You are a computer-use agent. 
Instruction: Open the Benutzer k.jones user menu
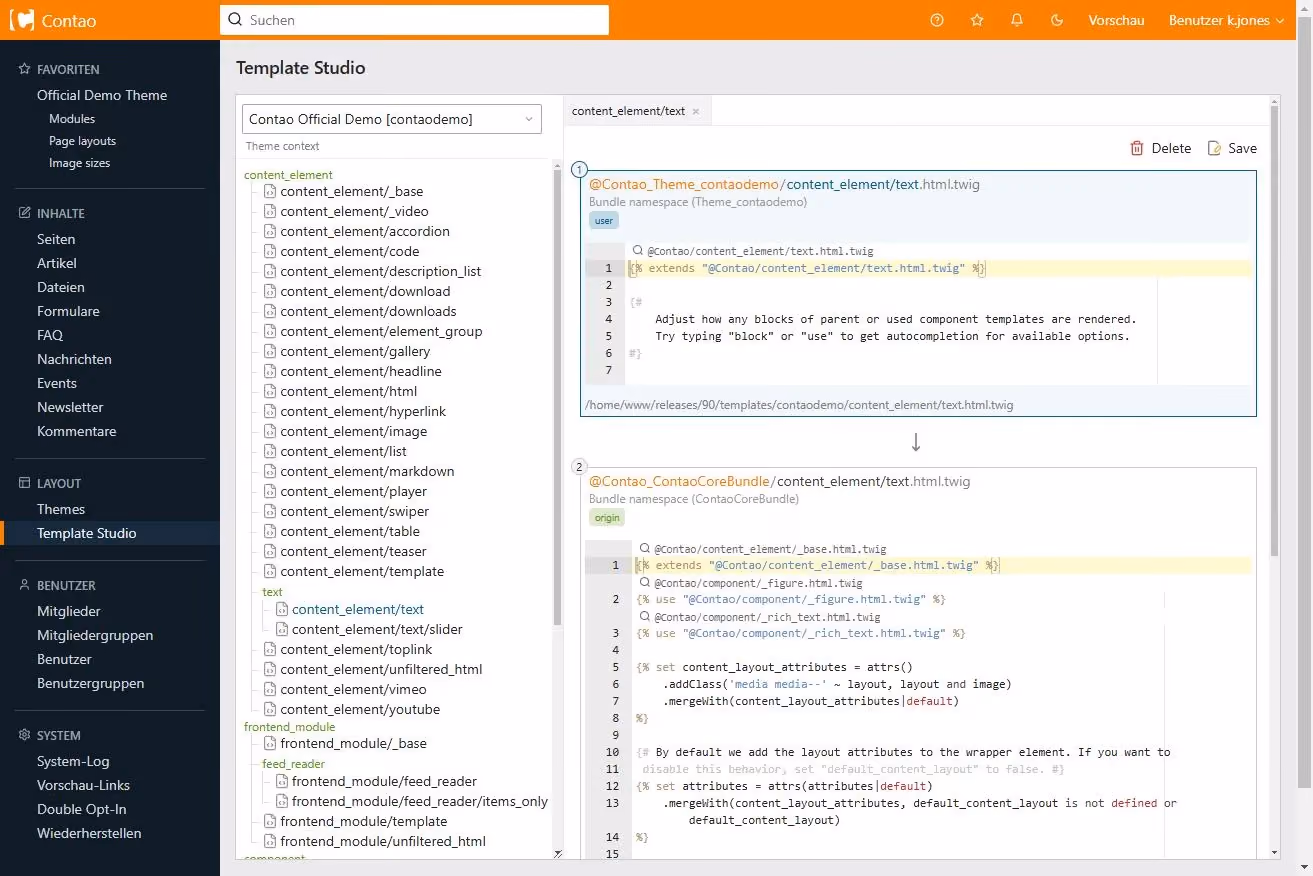[1226, 20]
